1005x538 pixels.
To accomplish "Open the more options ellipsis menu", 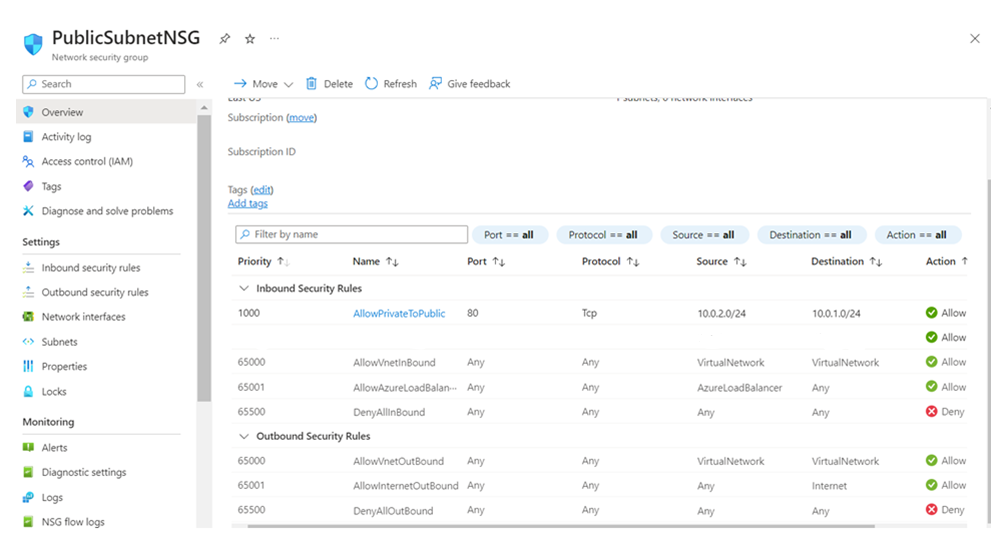I will (x=274, y=39).
